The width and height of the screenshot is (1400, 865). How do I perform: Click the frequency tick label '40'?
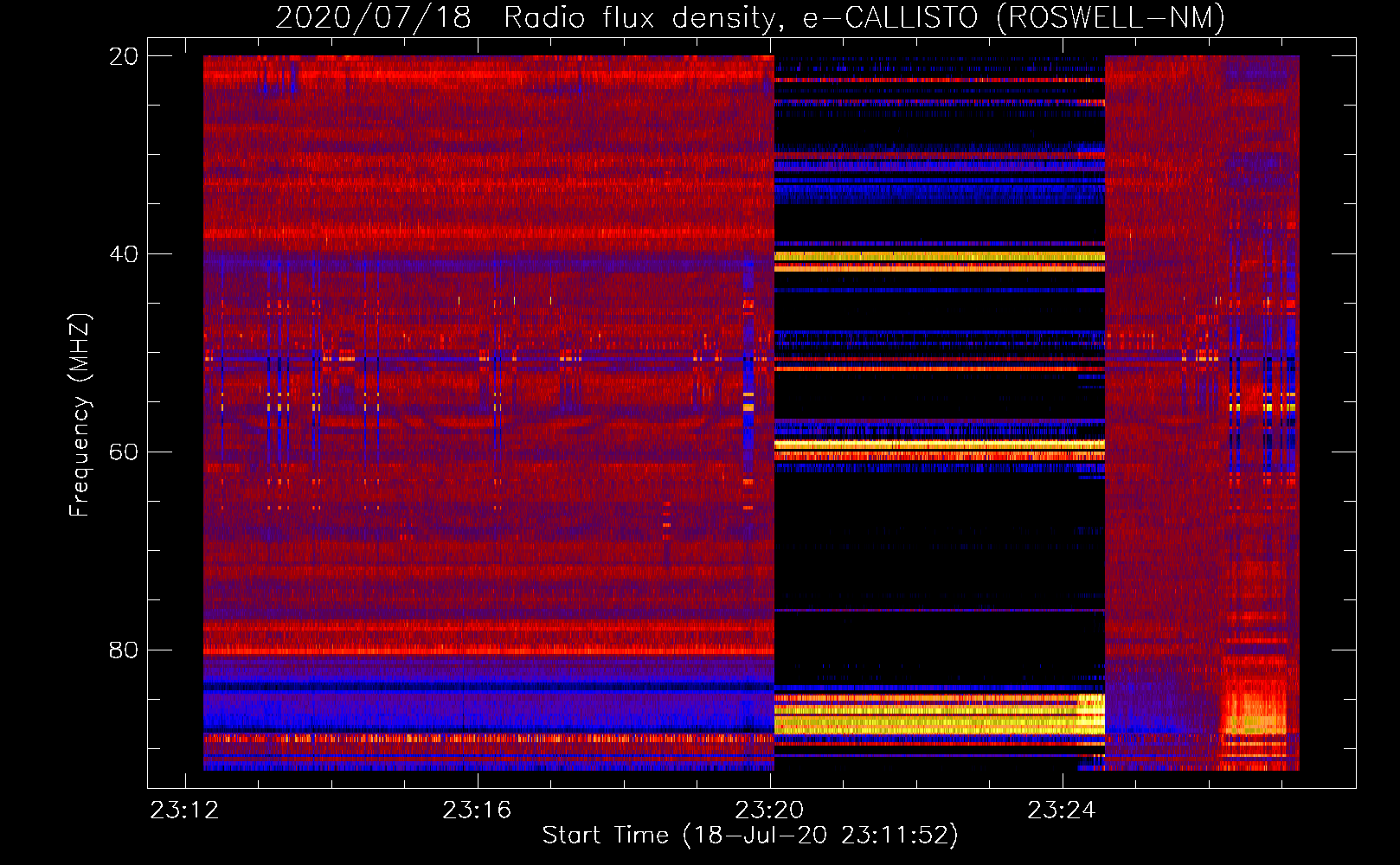click(x=124, y=254)
